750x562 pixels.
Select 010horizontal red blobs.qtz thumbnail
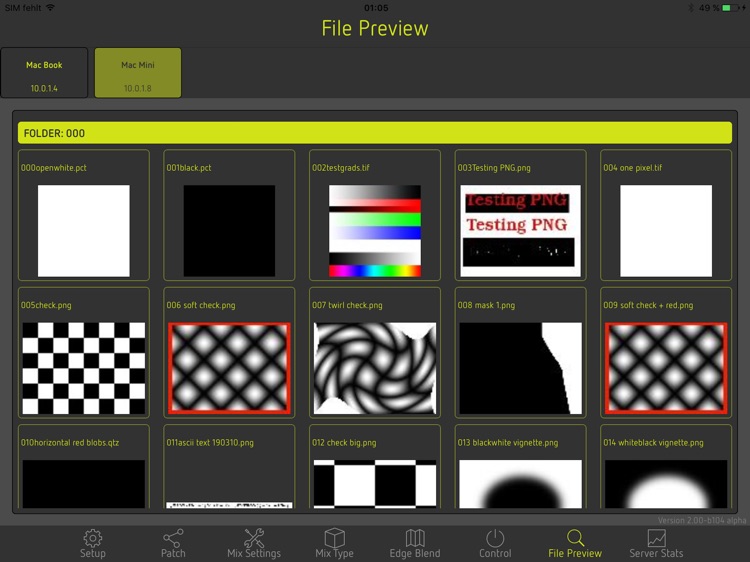pyautogui.click(x=84, y=484)
